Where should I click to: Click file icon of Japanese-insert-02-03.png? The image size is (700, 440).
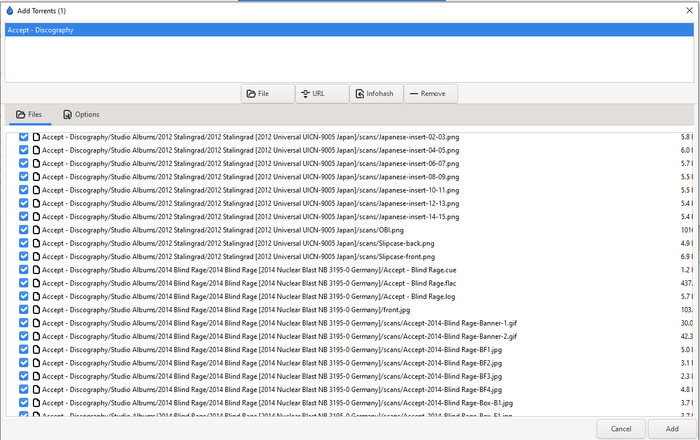pos(36,137)
